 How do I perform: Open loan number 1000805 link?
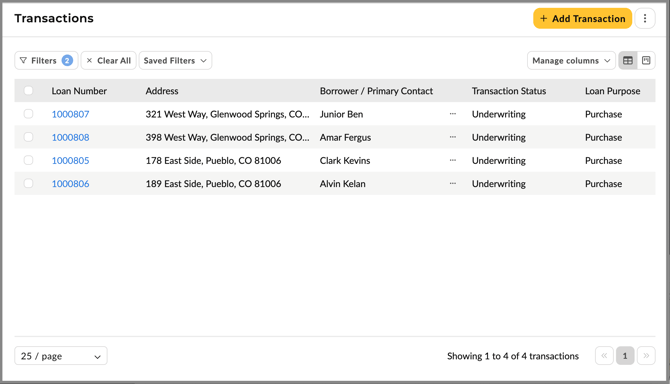pos(71,160)
